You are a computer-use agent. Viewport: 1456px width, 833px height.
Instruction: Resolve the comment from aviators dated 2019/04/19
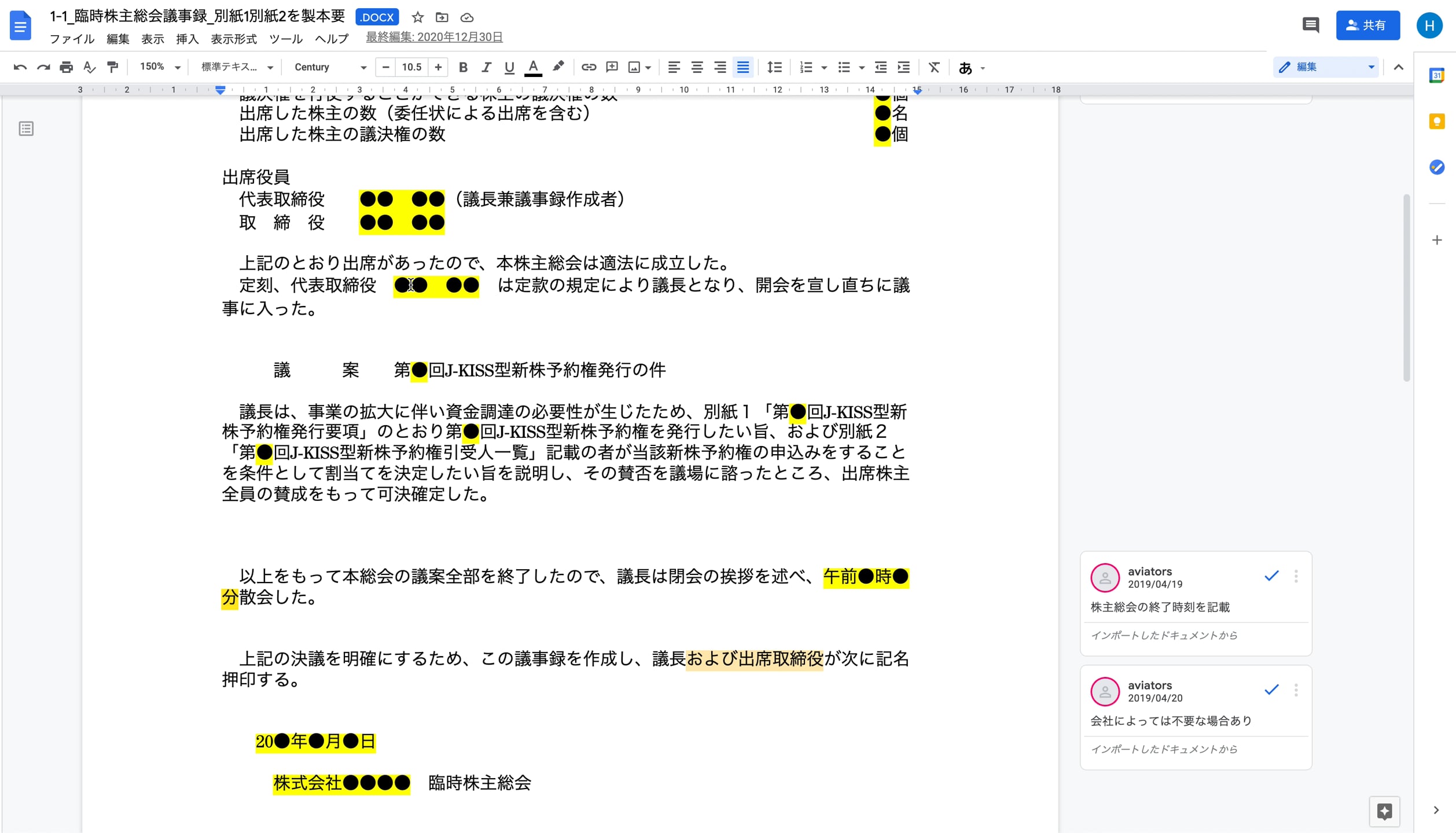coord(1271,576)
